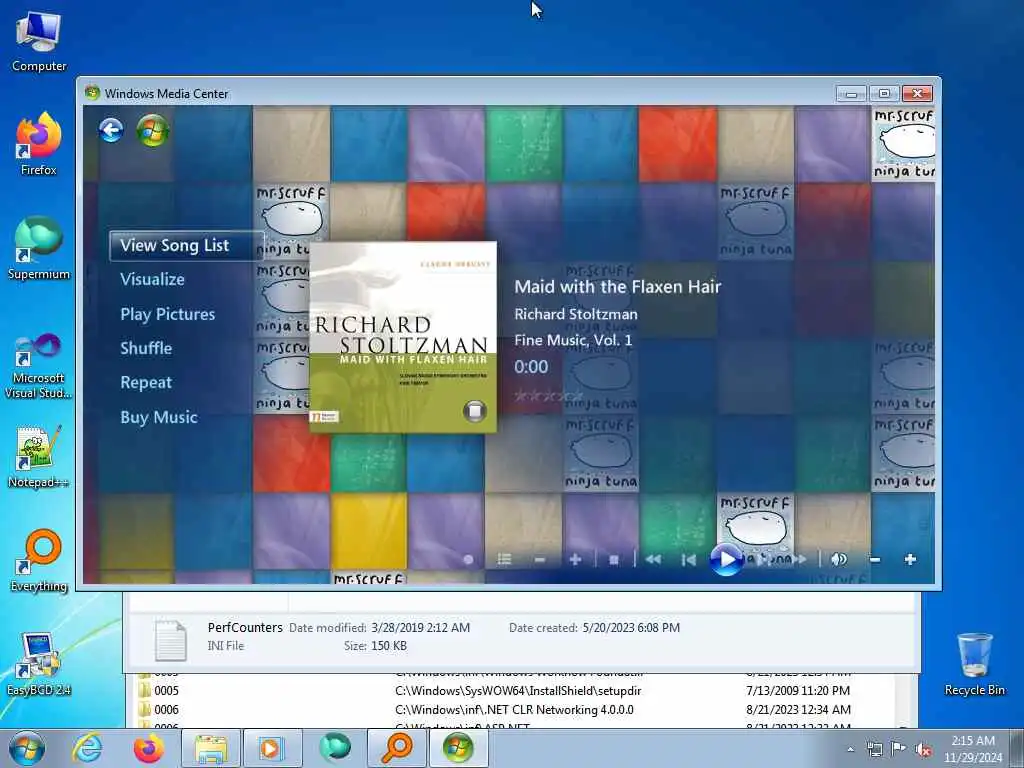Maximize the Windows Media Center window
This screenshot has height=768, width=1024.
point(884,94)
